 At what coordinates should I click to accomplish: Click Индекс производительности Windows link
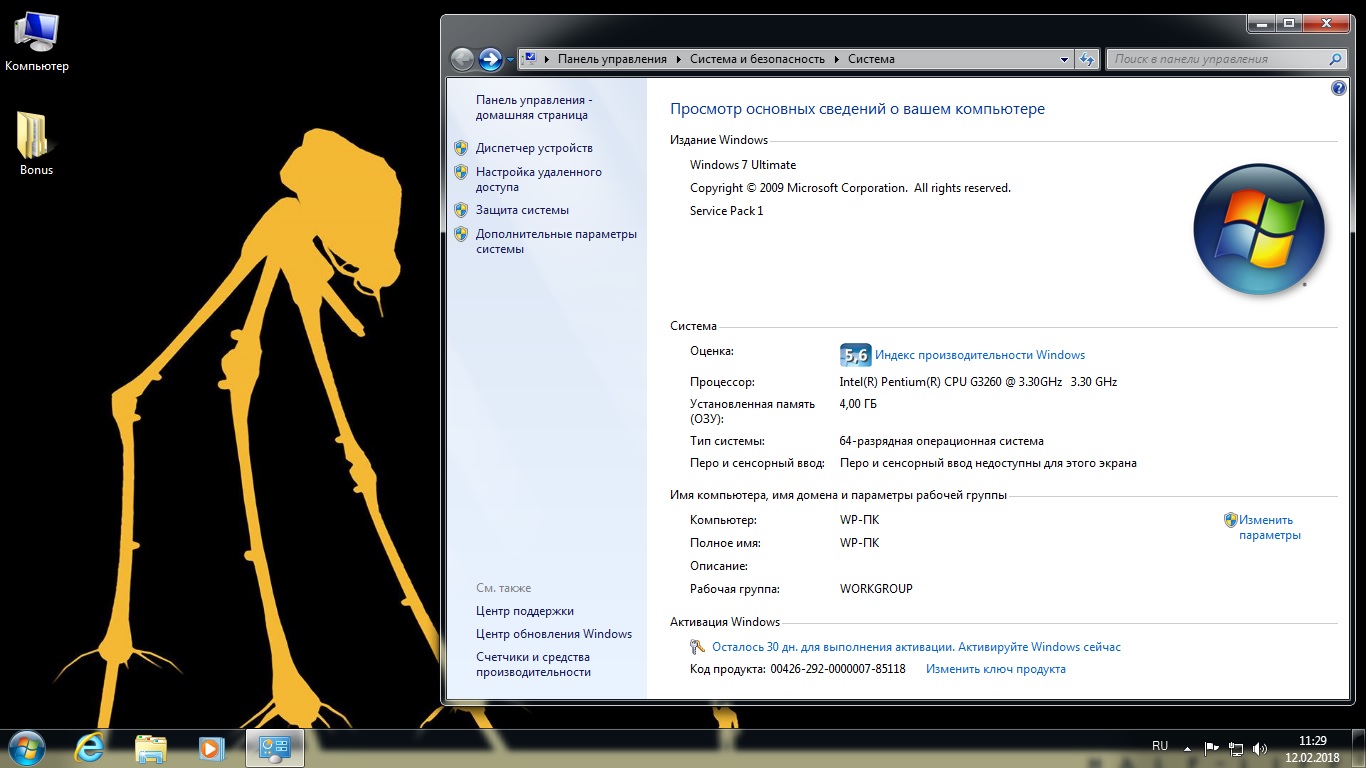pyautogui.click(x=979, y=355)
